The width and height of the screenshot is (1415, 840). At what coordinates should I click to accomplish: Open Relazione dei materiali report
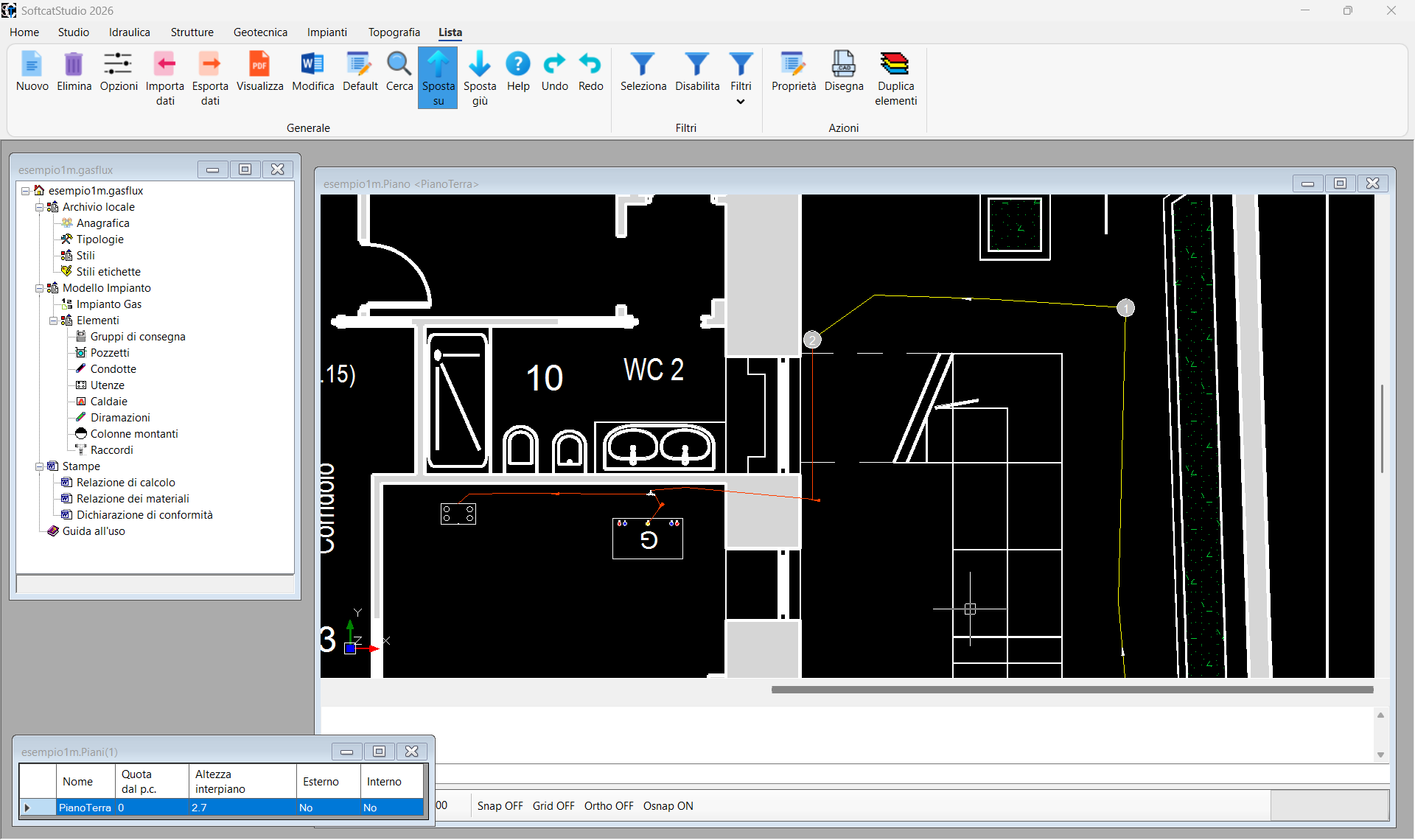(x=133, y=499)
